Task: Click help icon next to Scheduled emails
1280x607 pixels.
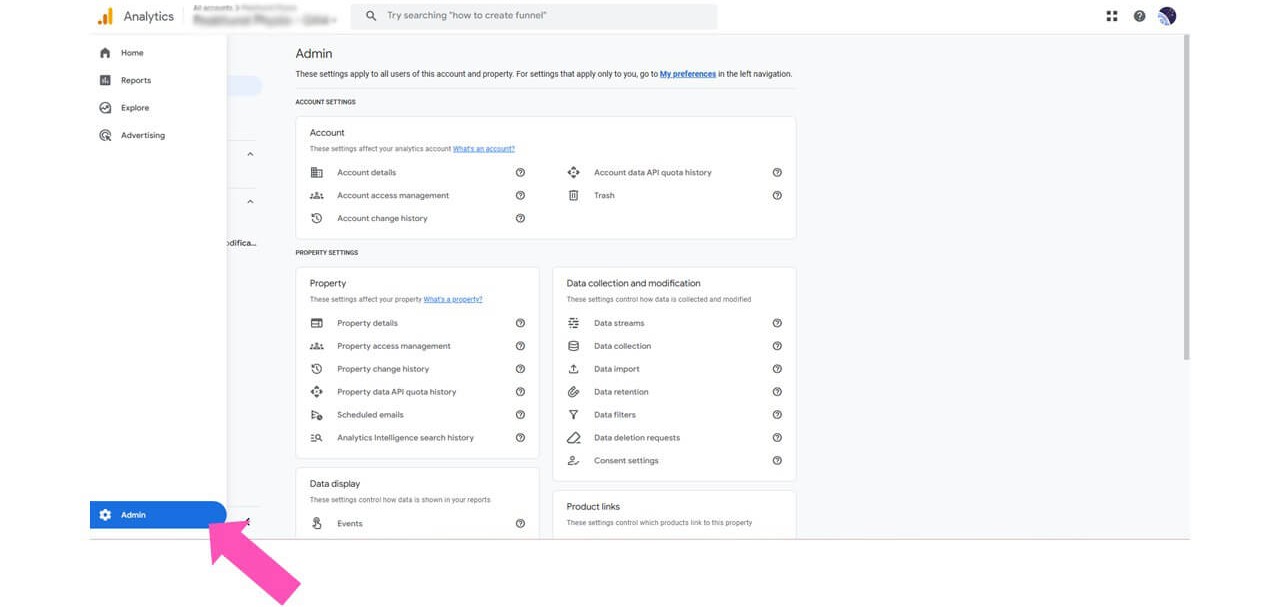Action: pyautogui.click(x=520, y=415)
